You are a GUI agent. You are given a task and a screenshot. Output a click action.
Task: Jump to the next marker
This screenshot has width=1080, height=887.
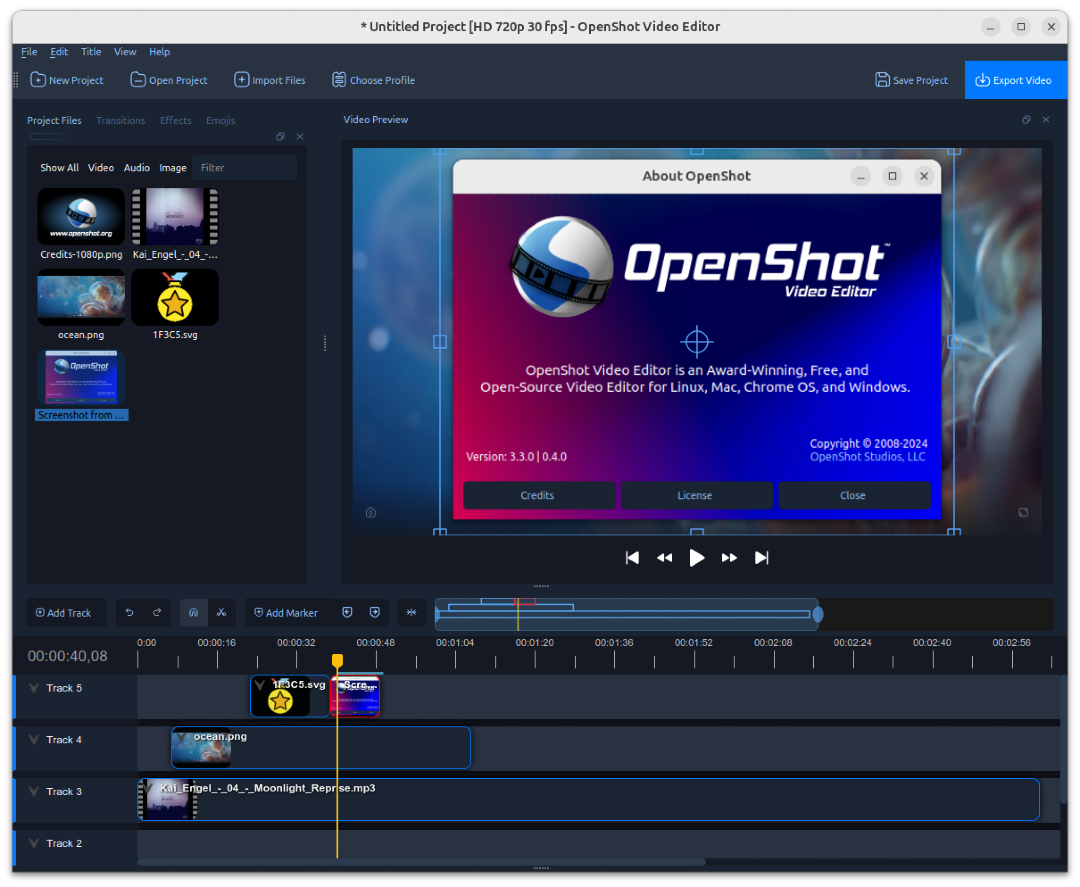tap(375, 612)
